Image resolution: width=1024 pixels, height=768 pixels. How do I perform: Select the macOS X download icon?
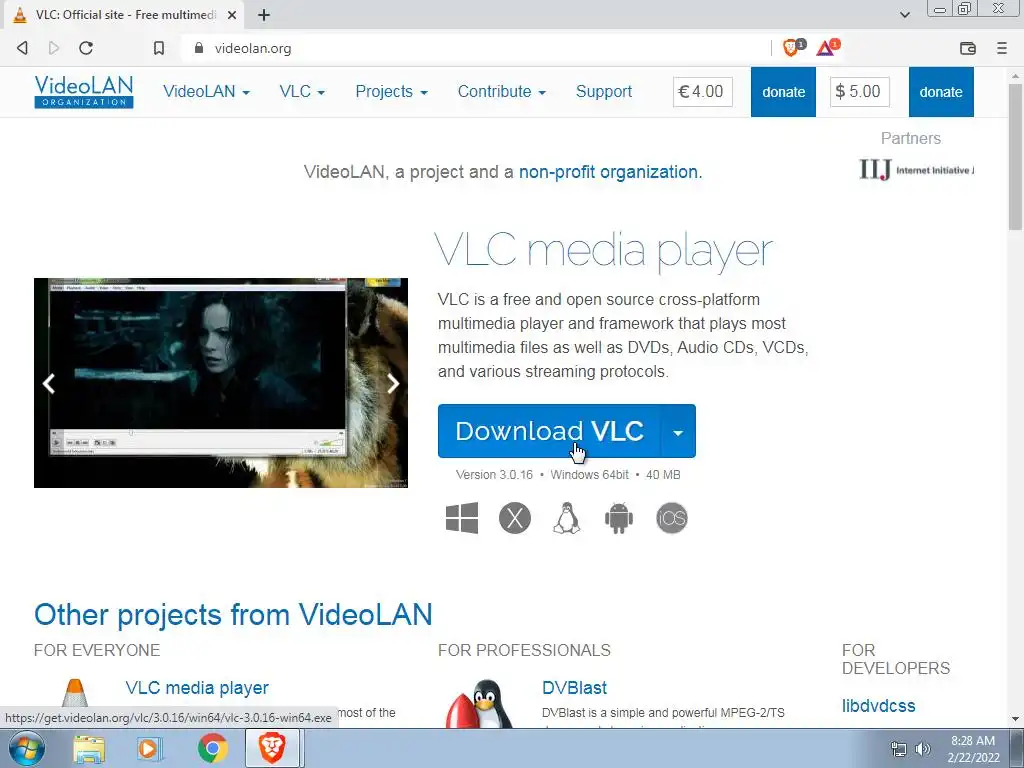(515, 518)
